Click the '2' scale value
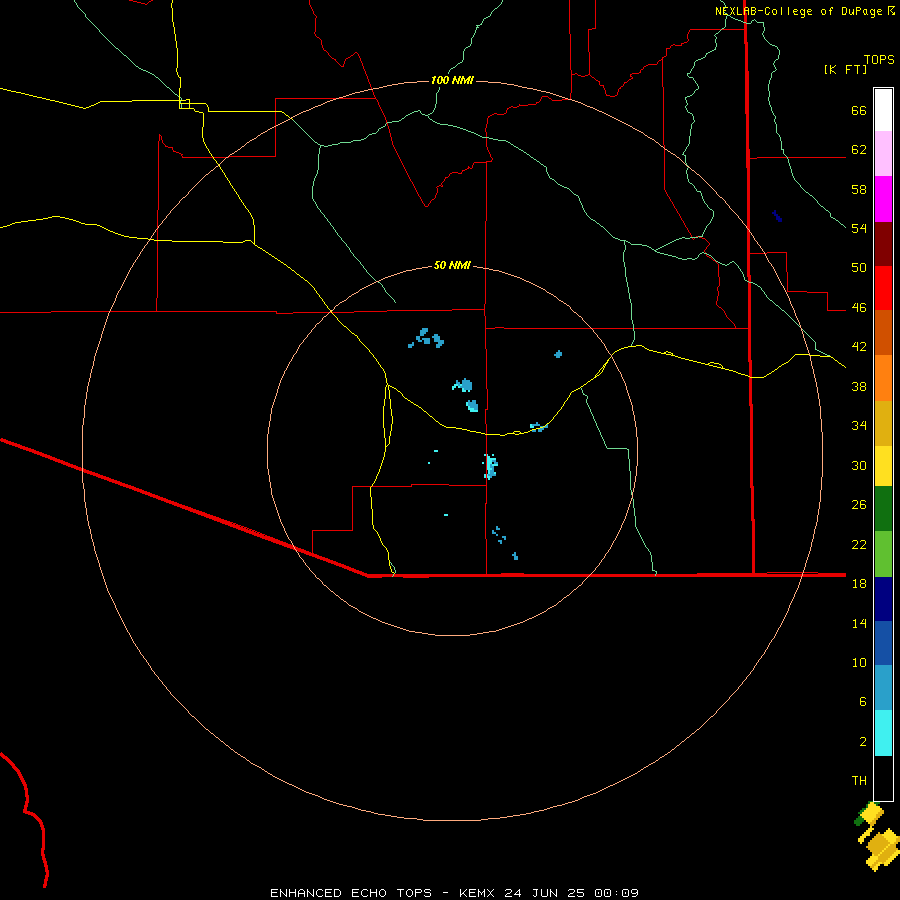 point(863,742)
